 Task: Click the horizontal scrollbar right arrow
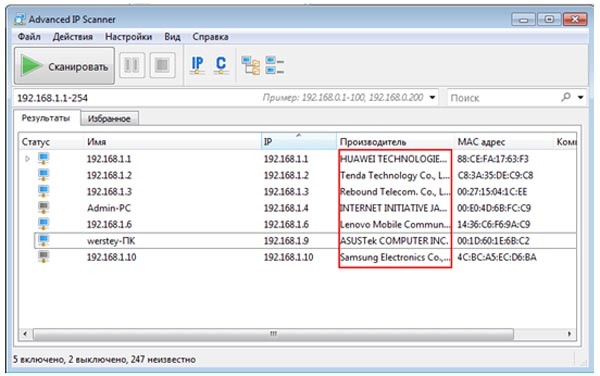coord(569,334)
